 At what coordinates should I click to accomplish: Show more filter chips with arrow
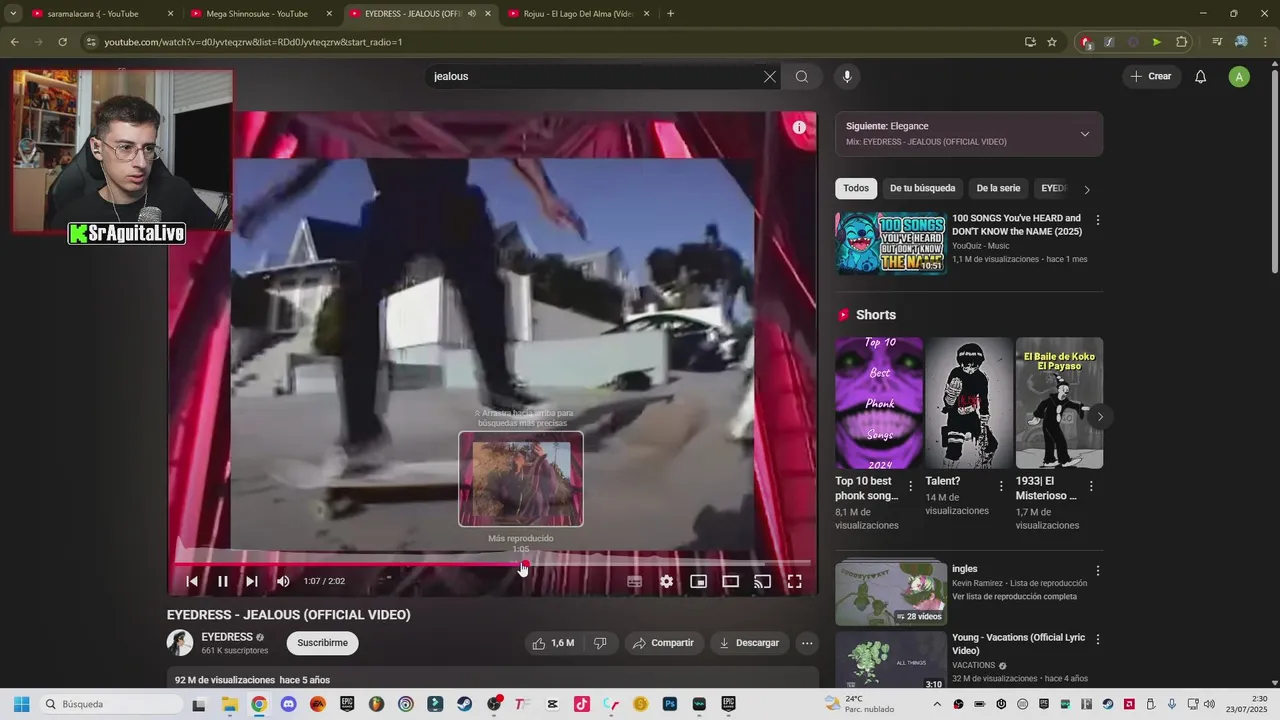point(1087,189)
